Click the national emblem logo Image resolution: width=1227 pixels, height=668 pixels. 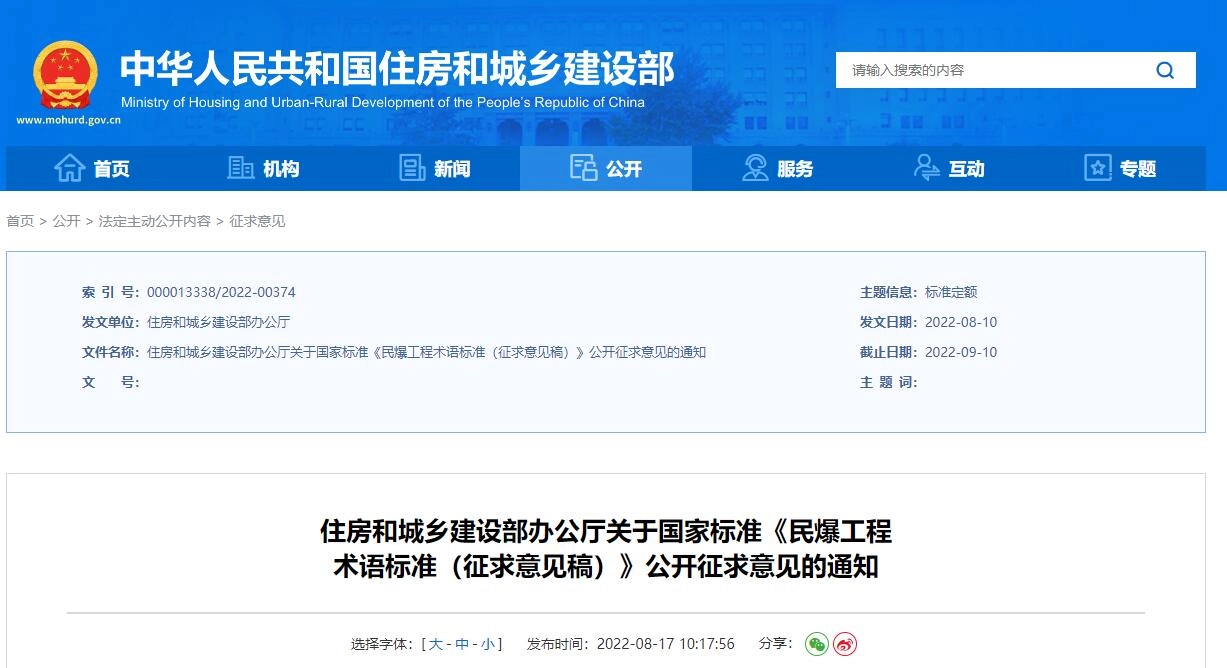click(x=66, y=77)
